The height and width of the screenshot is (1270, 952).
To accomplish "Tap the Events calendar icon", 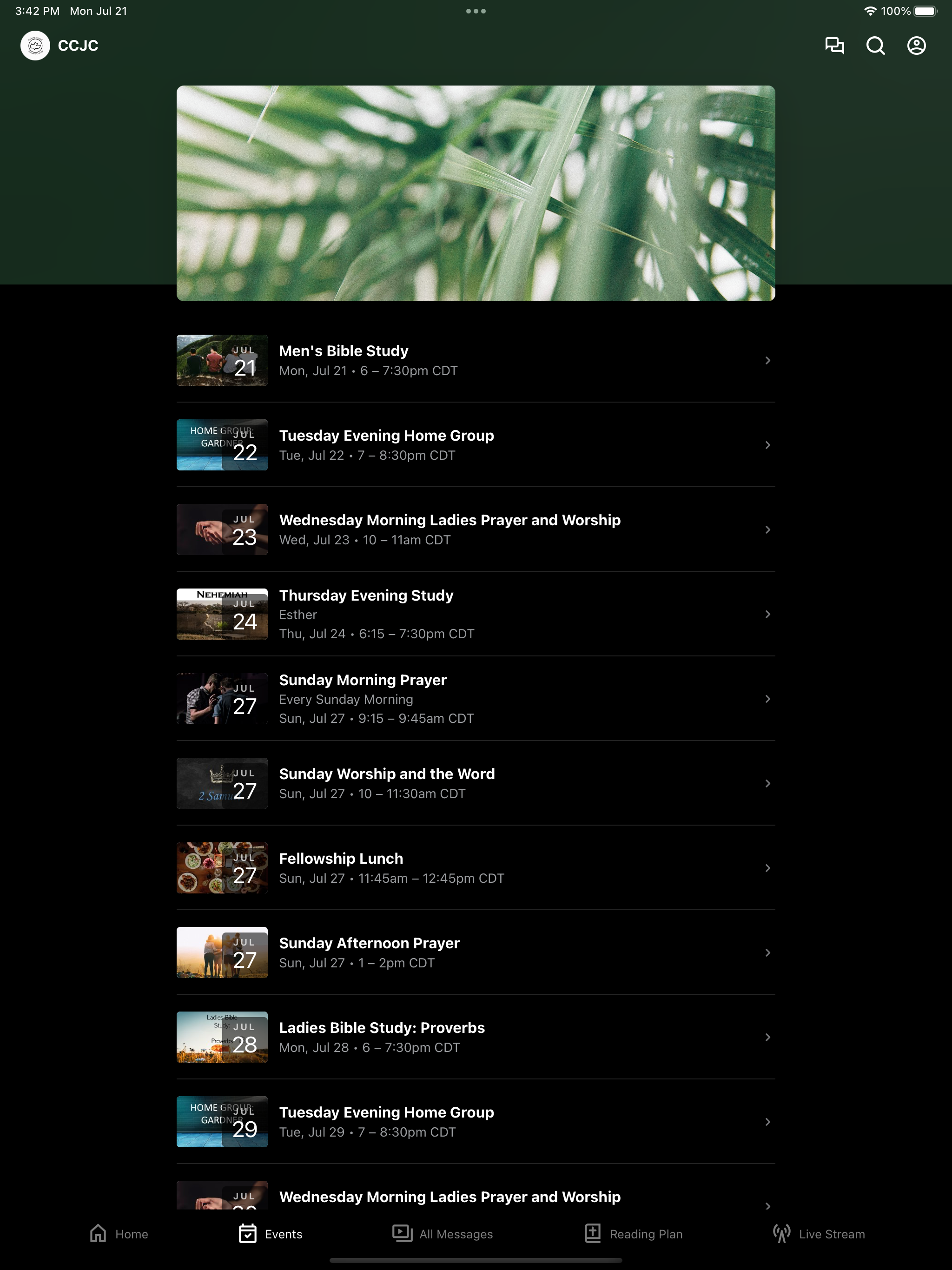I will coord(247,1233).
